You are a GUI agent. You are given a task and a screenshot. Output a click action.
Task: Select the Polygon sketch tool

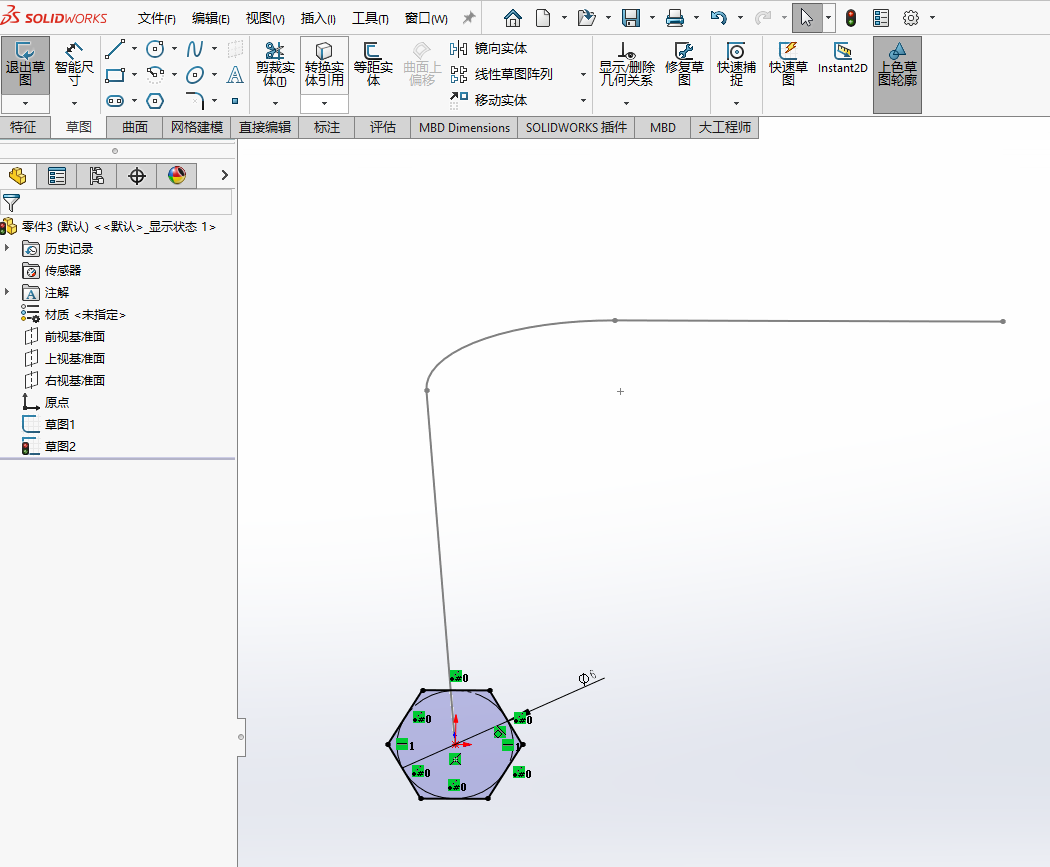click(x=155, y=100)
